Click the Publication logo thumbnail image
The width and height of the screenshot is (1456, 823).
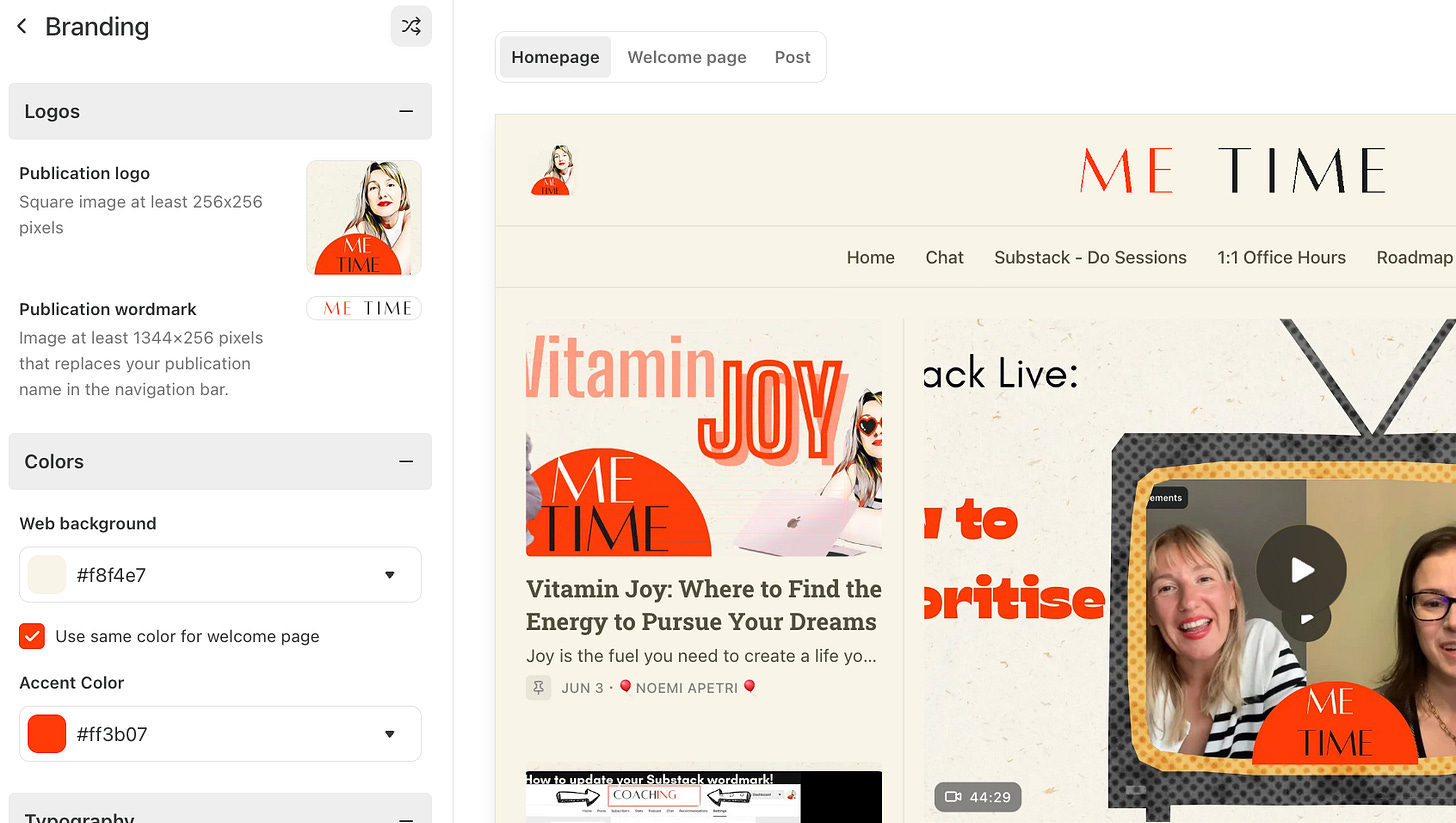[364, 217]
